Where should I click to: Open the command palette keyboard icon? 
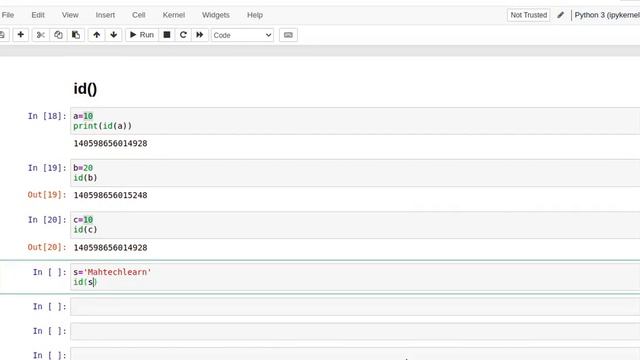288,35
